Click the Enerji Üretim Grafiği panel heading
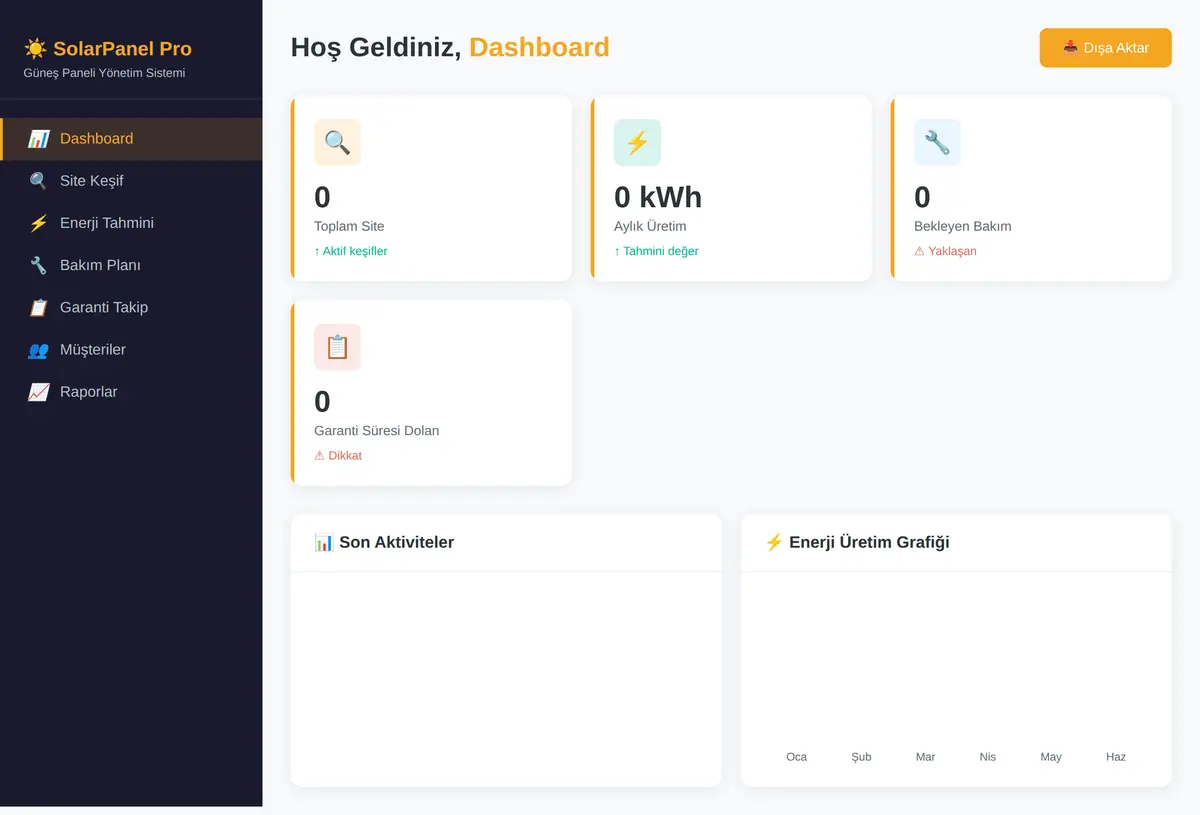 click(x=857, y=542)
